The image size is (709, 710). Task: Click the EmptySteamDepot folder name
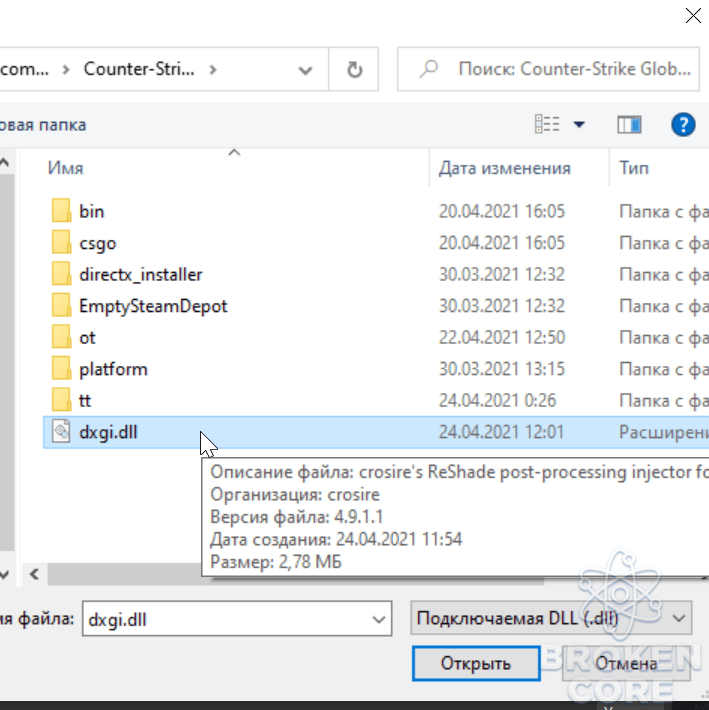(x=153, y=307)
